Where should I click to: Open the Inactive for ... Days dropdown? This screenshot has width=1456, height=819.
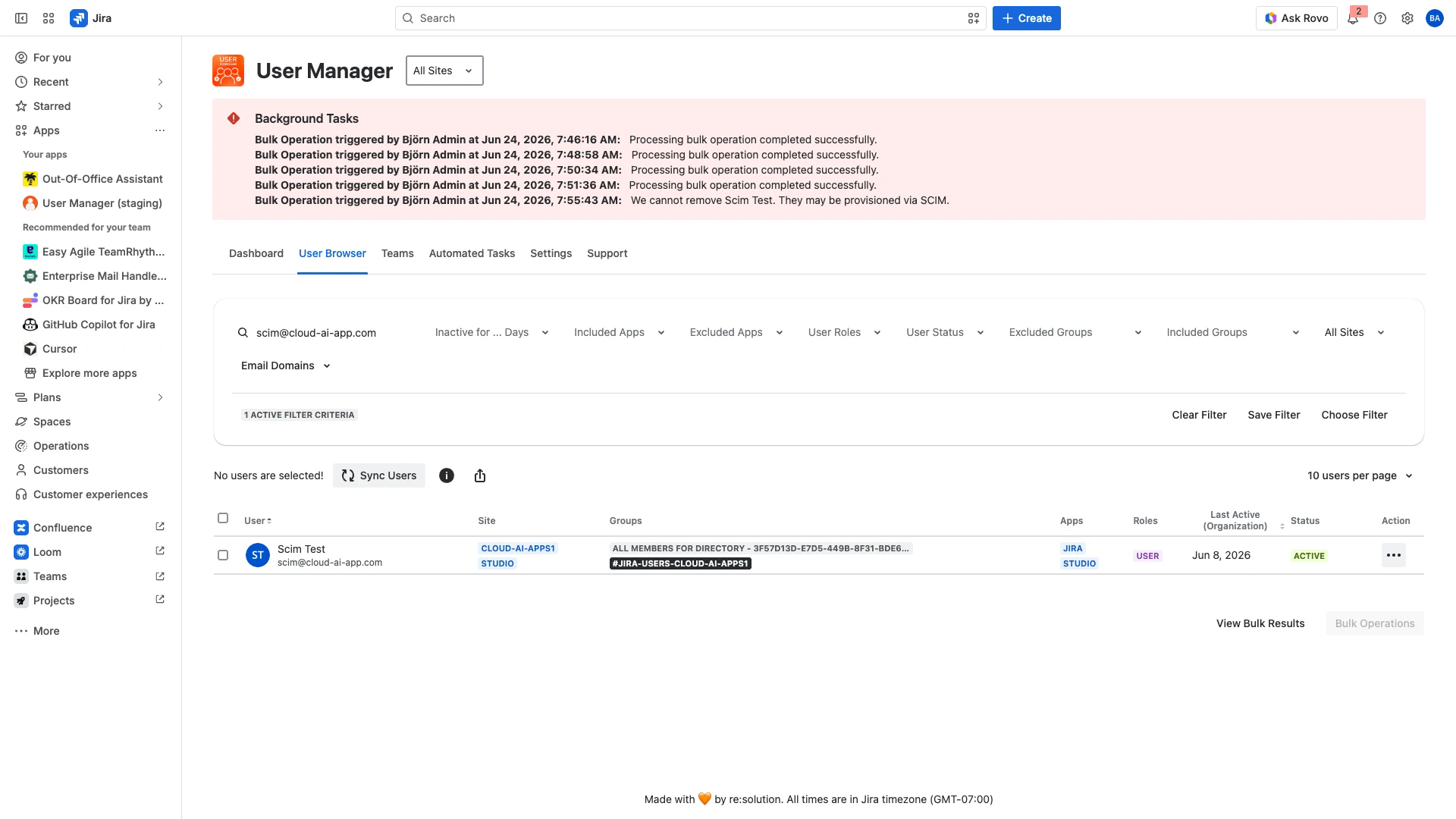(491, 332)
